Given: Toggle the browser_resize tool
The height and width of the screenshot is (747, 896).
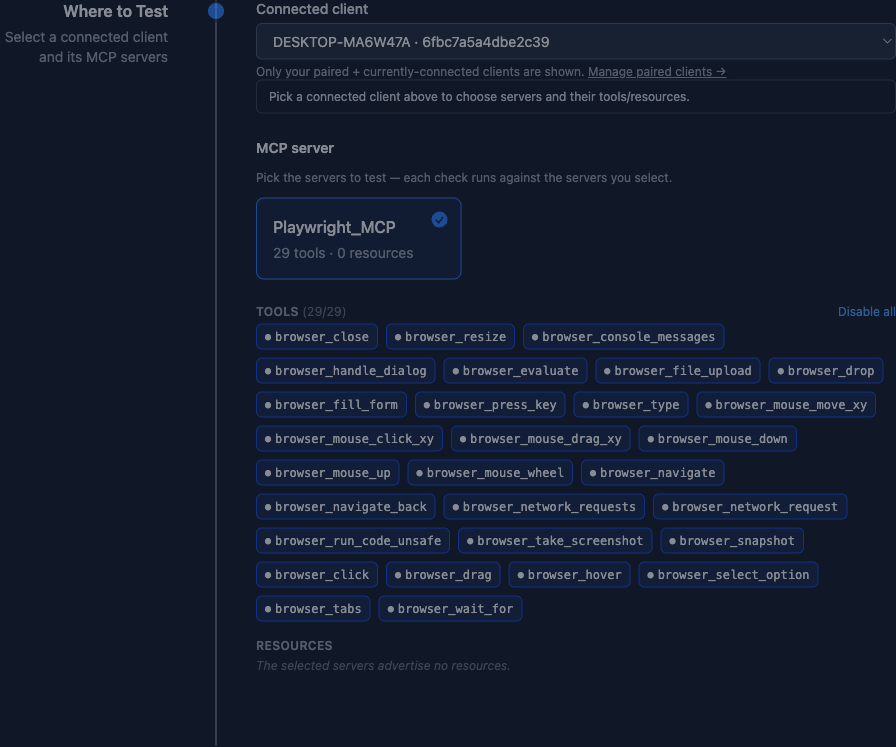Looking at the screenshot, I should 450,337.
